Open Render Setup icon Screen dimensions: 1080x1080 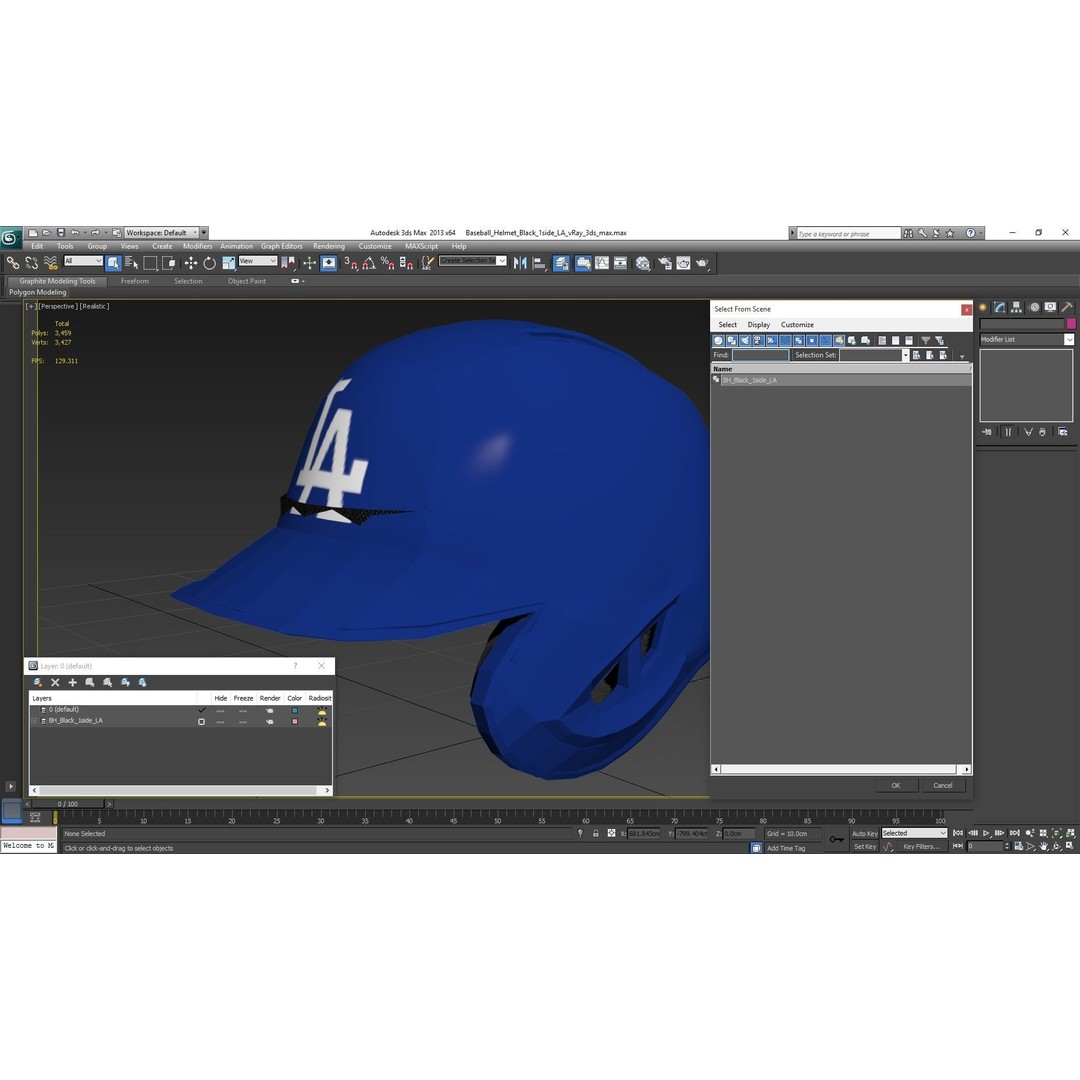click(665, 262)
